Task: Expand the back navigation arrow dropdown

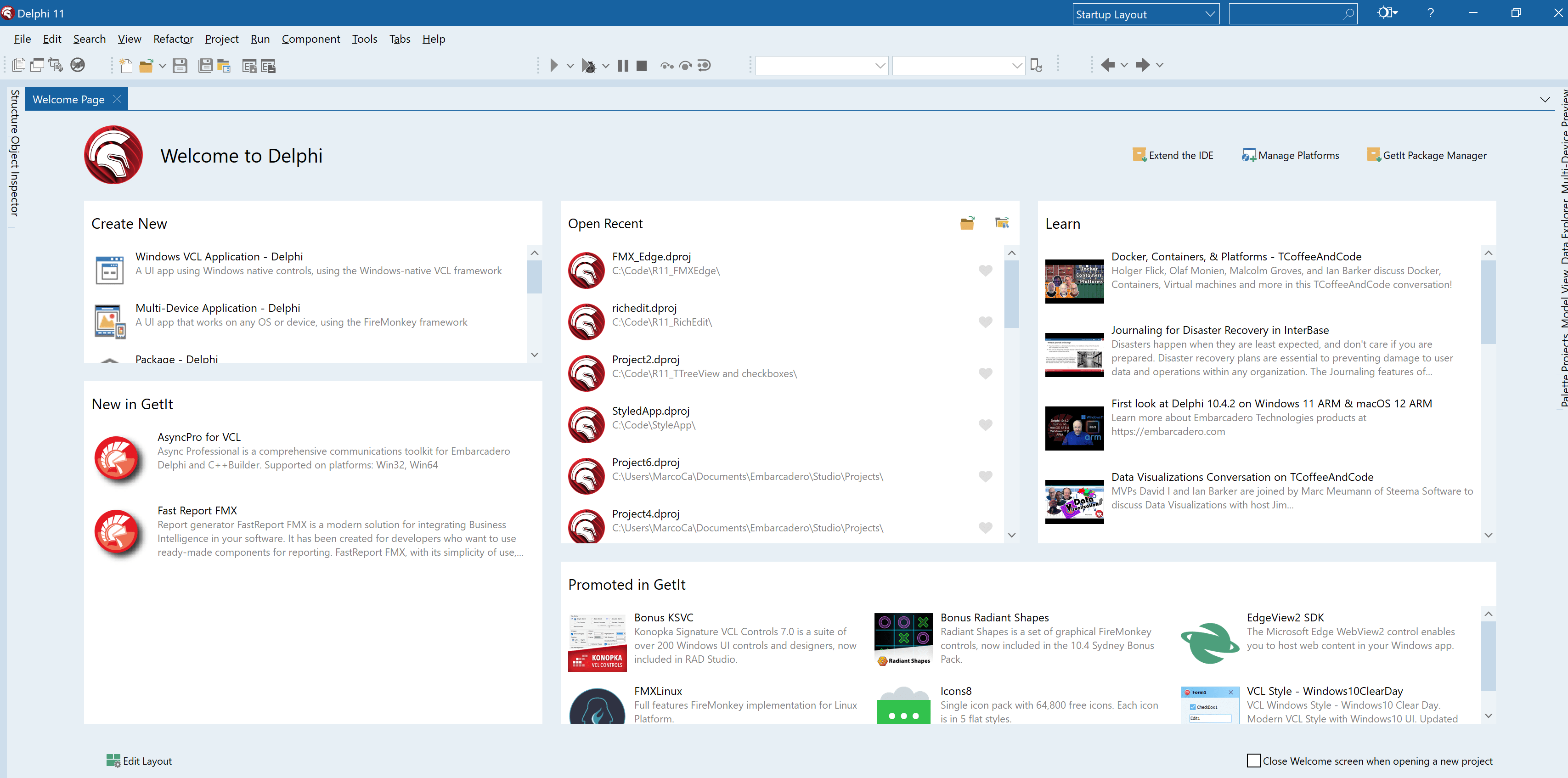Action: 1124,65
